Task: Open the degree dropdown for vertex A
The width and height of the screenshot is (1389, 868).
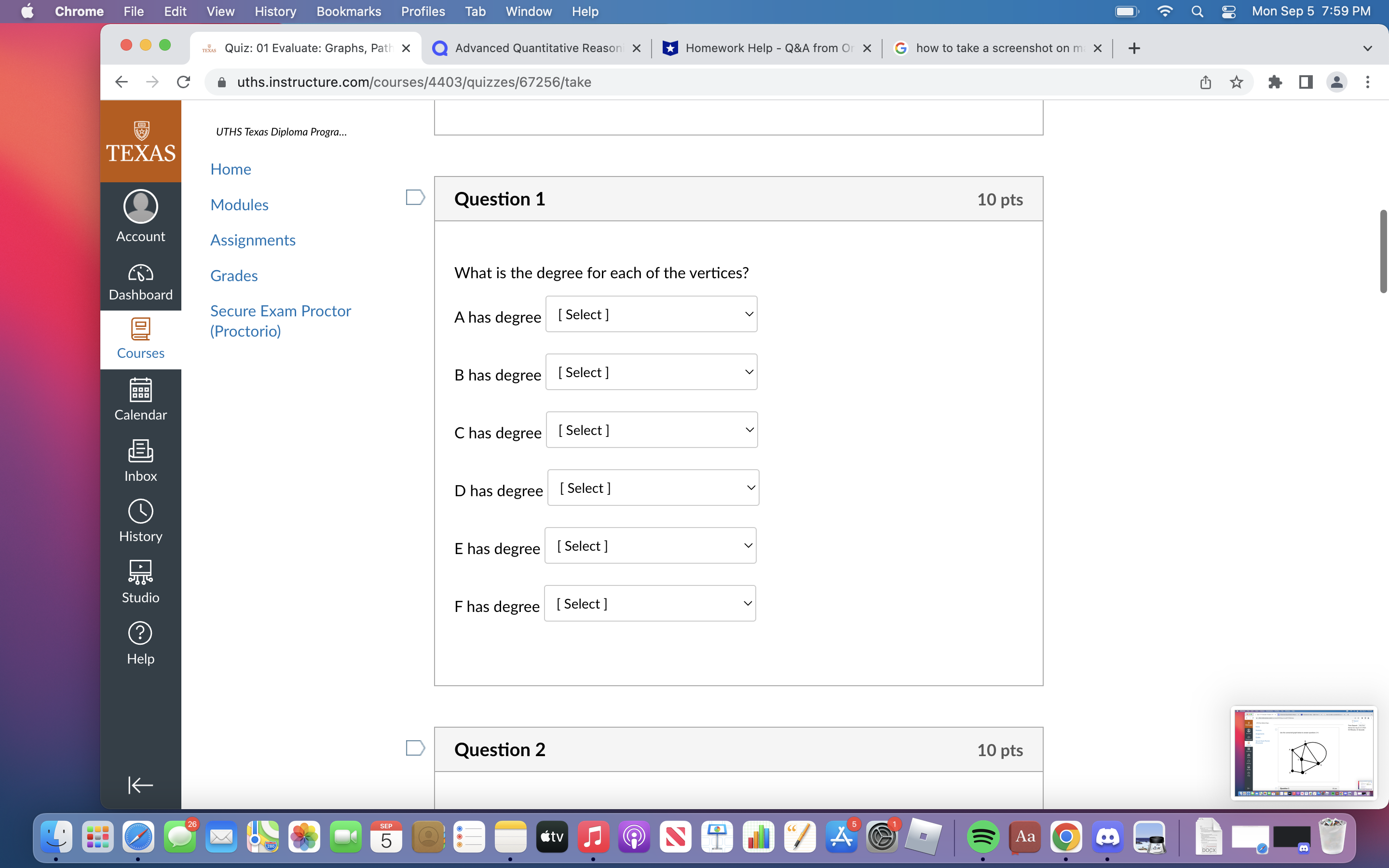Action: click(x=652, y=314)
